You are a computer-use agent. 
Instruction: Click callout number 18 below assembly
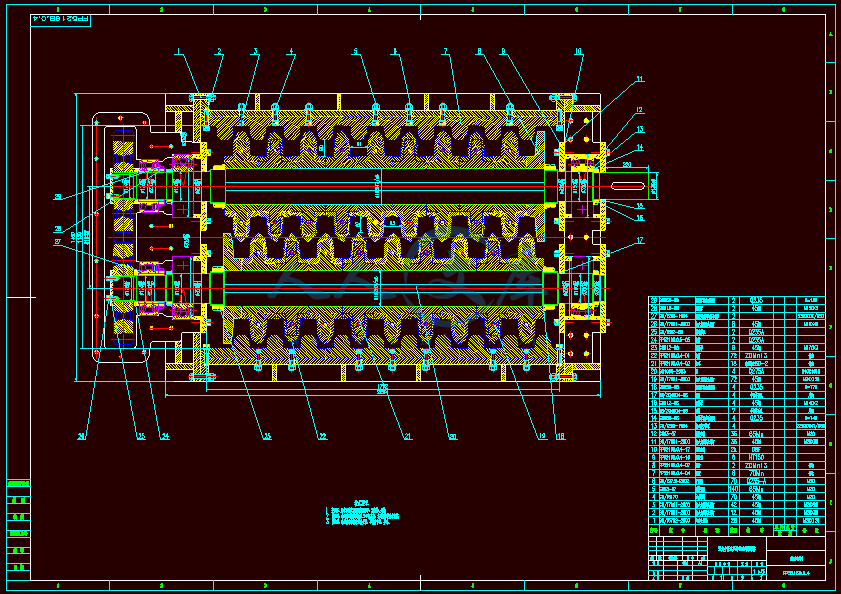[560, 436]
